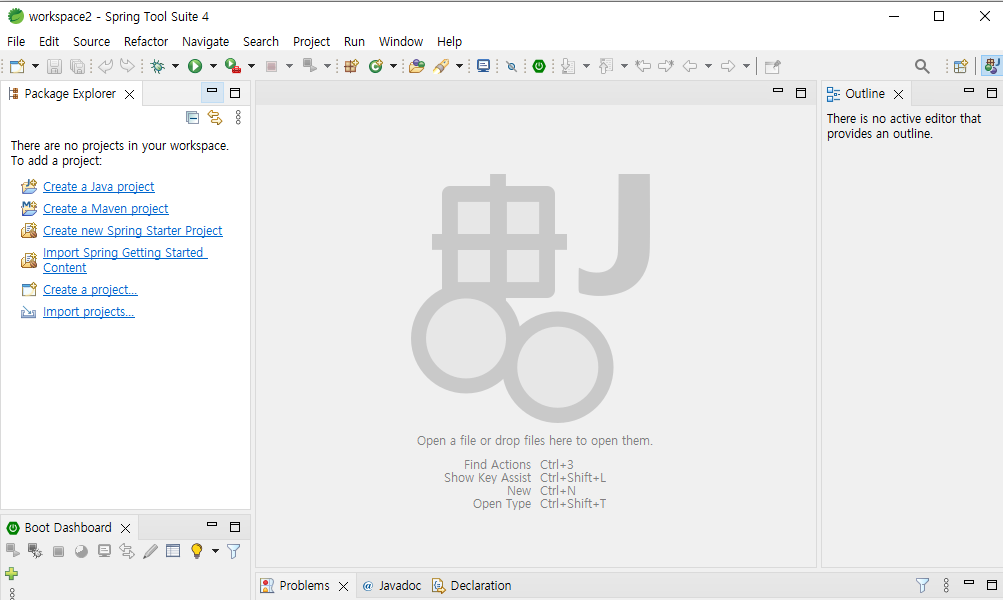Open the Navigate menu
1003x600 pixels.
click(x=205, y=42)
